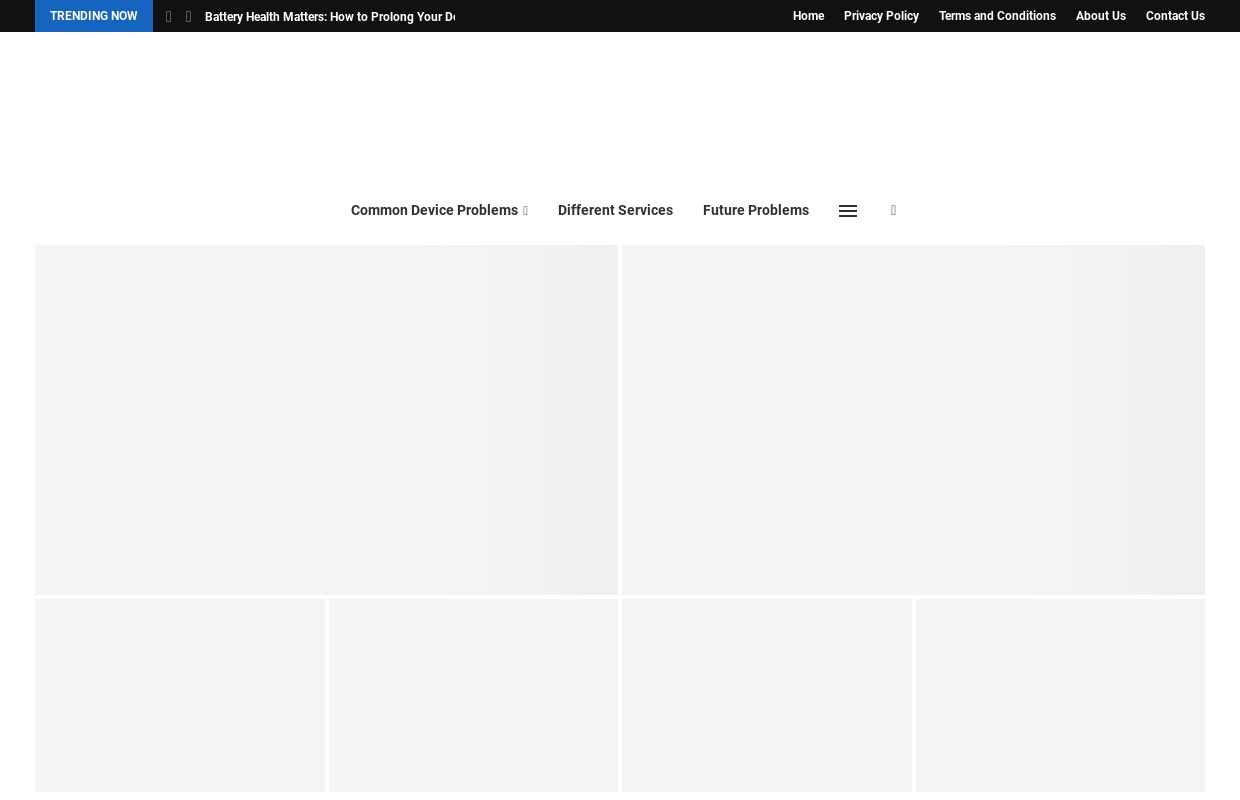Select the first small post thumbnail in lower row

pyautogui.click(x=180, y=695)
